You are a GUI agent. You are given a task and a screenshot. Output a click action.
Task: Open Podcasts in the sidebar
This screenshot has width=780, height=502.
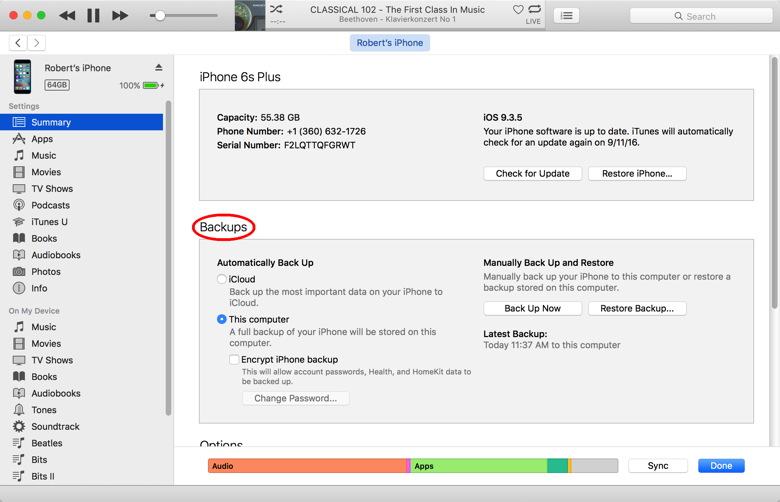pyautogui.click(x=82, y=205)
